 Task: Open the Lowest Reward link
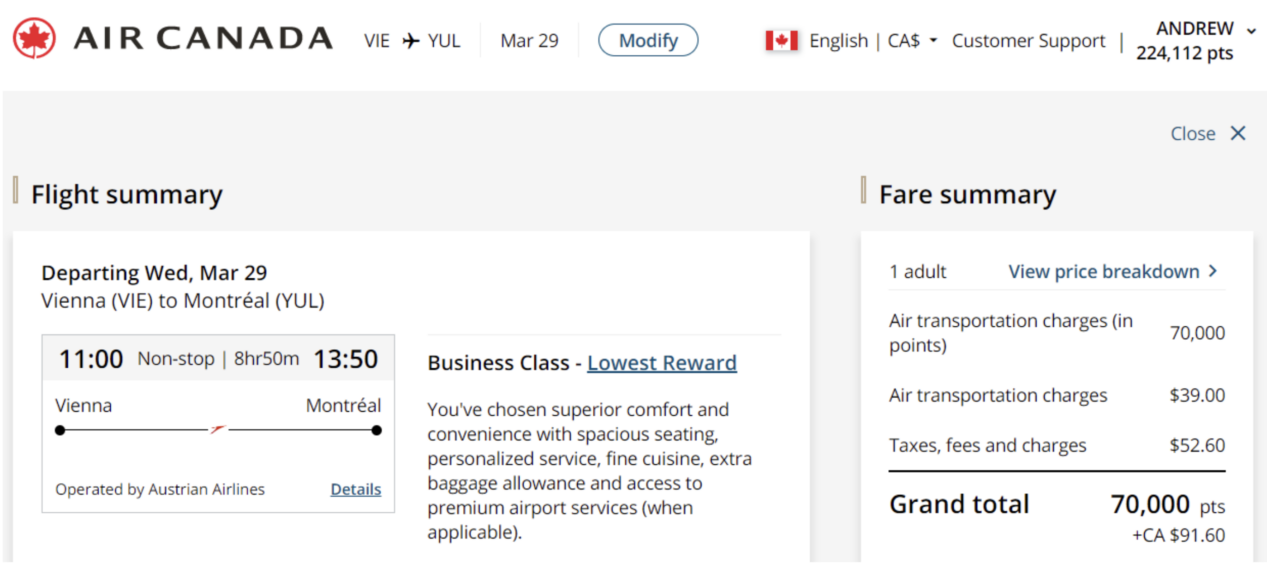[662, 362]
